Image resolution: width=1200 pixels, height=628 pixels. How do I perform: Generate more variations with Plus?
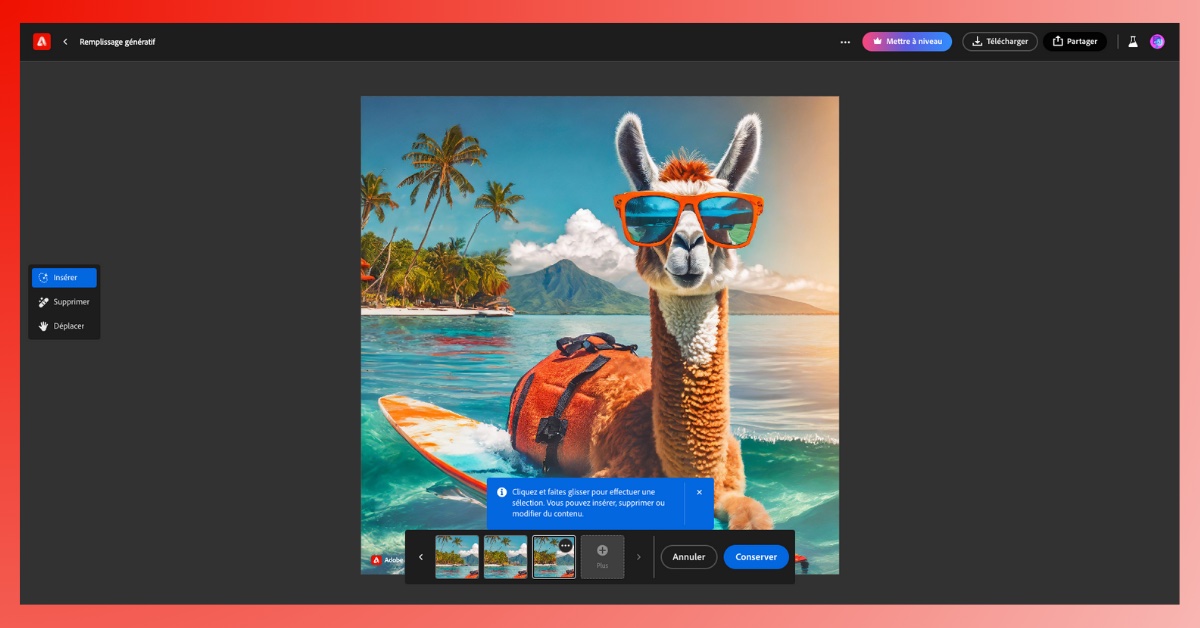click(x=602, y=556)
